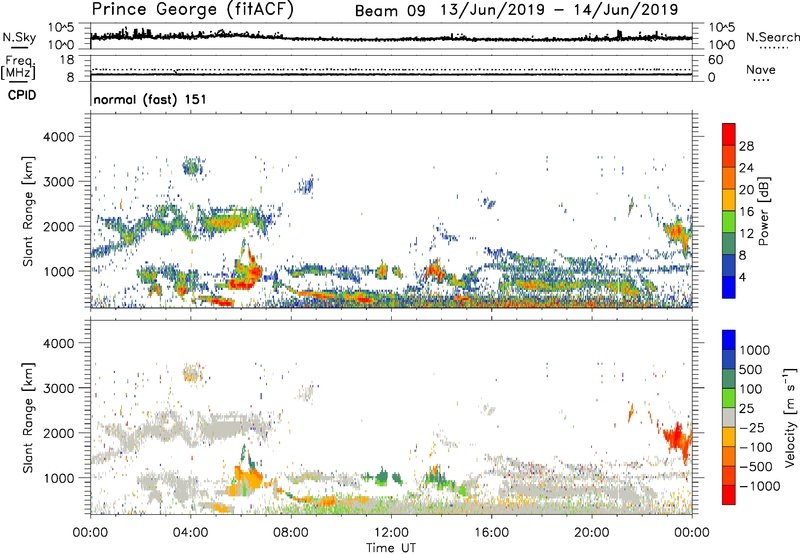
Task: Click the '500' tick on the Velocity scale
Action: 751,369
